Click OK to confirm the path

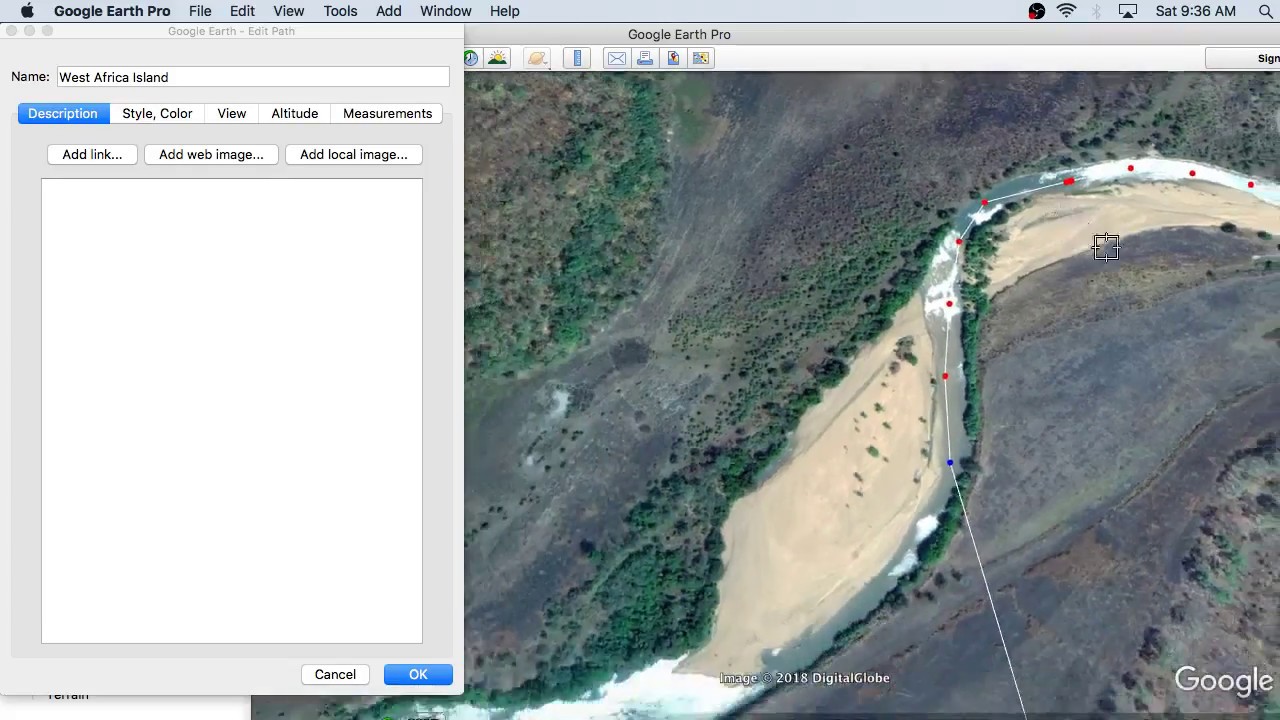coord(418,674)
